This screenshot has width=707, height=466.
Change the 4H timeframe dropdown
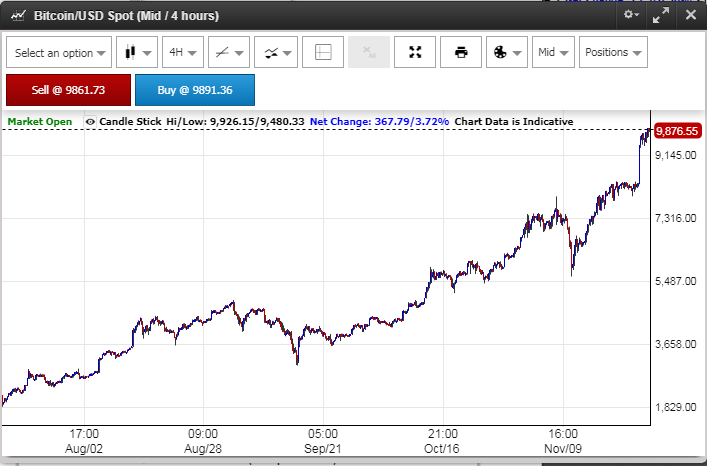point(183,52)
